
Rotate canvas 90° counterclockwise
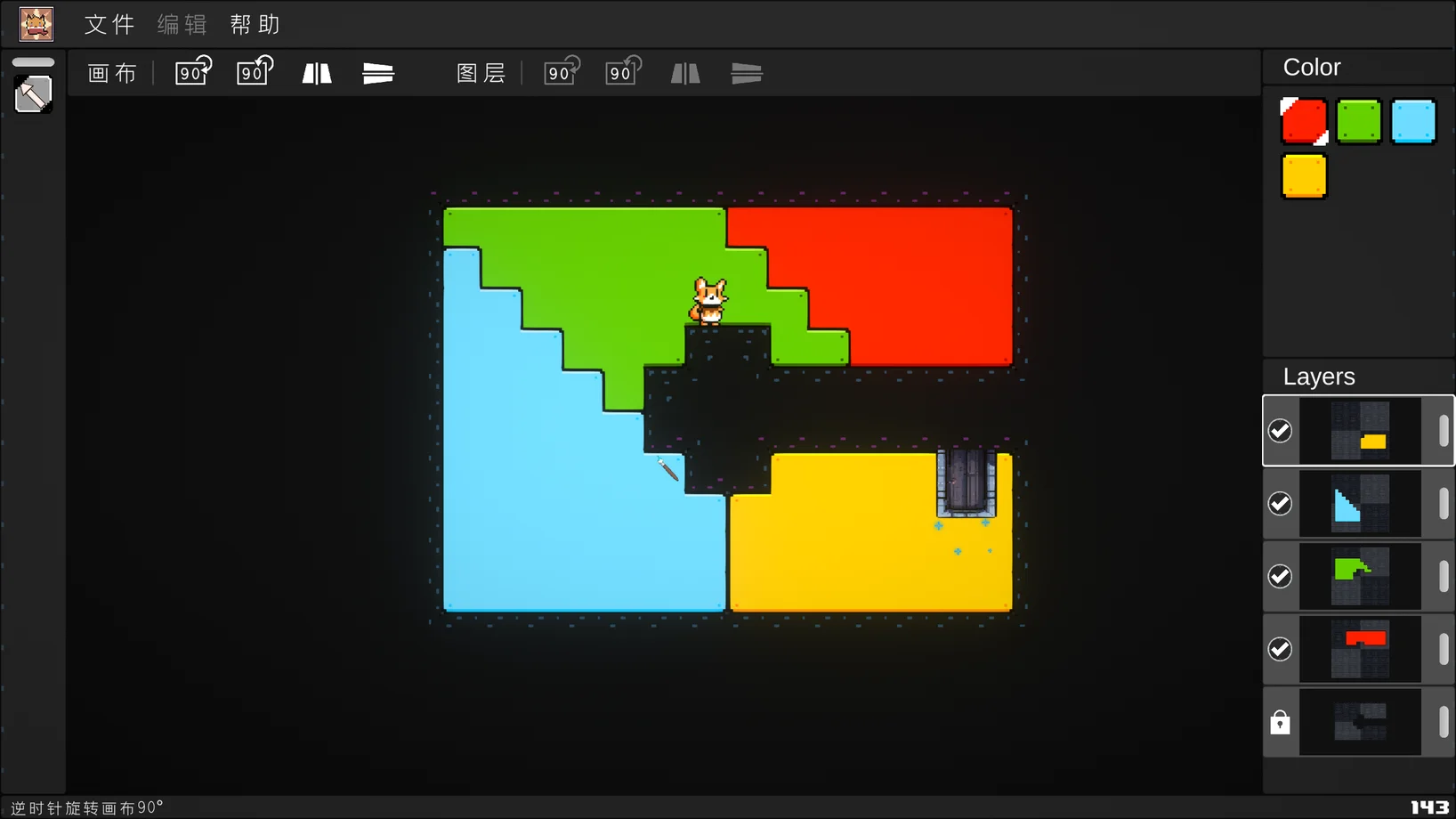255,71
